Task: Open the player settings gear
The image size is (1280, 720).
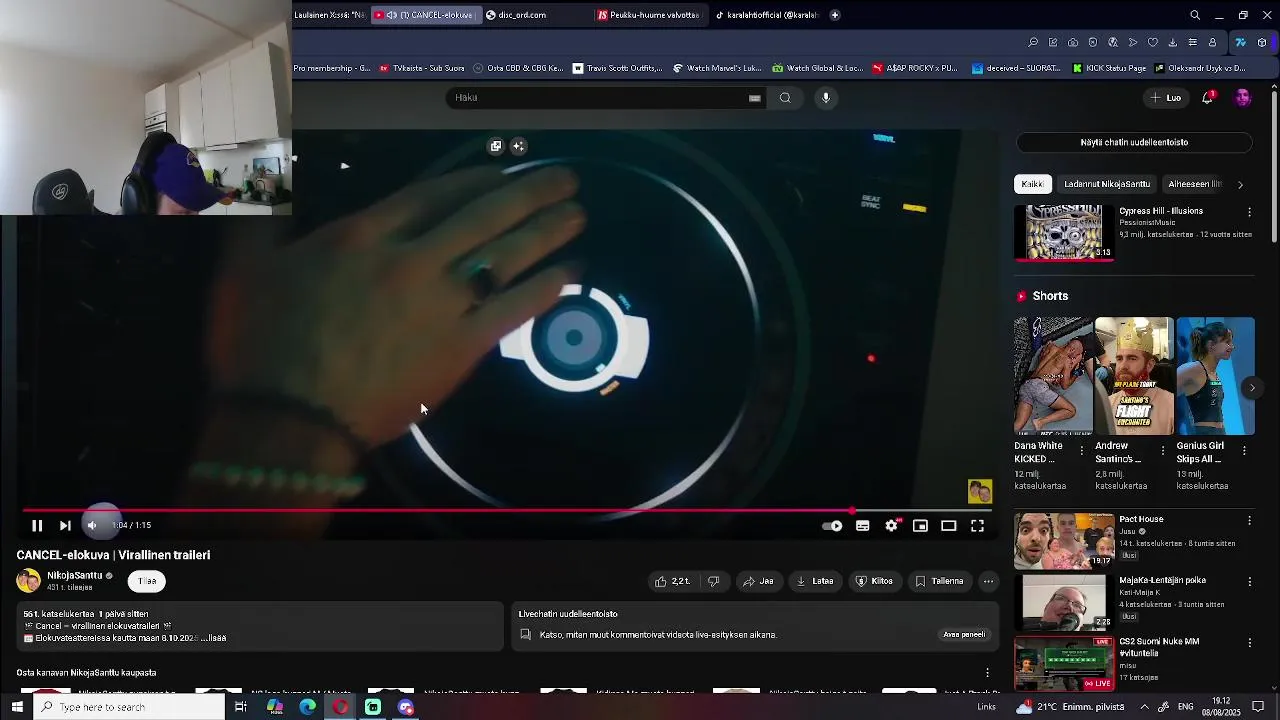Action: pos(891,526)
